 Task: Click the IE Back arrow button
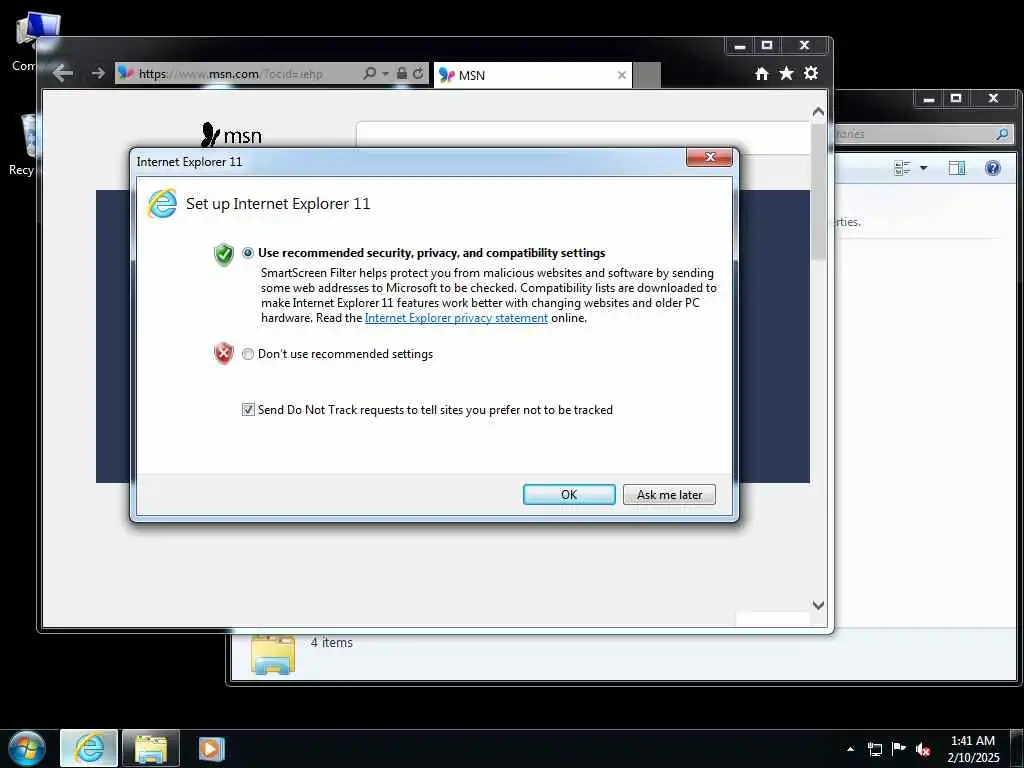pyautogui.click(x=63, y=73)
